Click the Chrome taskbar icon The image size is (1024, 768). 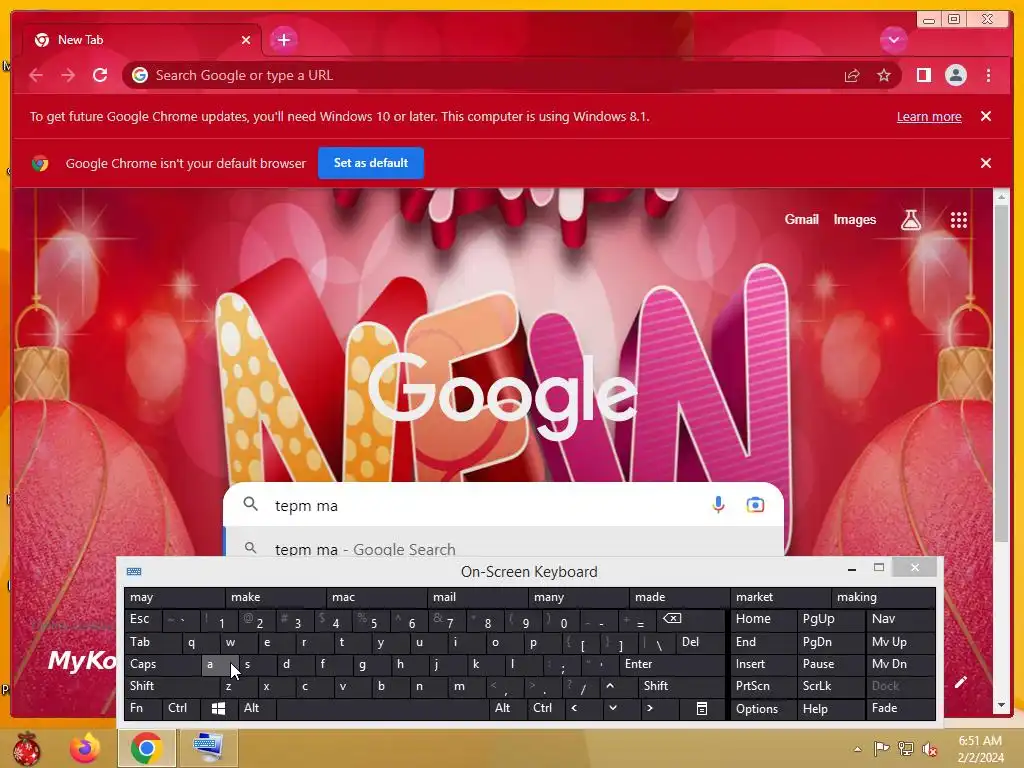pos(146,748)
